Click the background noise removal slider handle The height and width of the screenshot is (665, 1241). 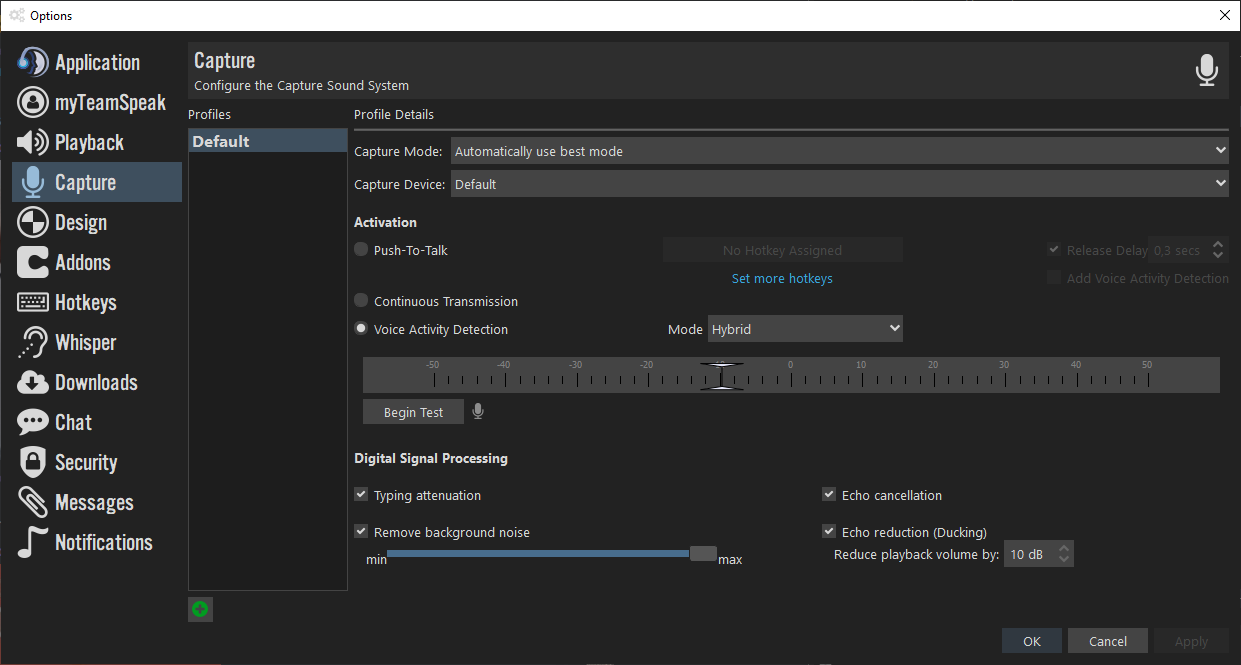(703, 554)
